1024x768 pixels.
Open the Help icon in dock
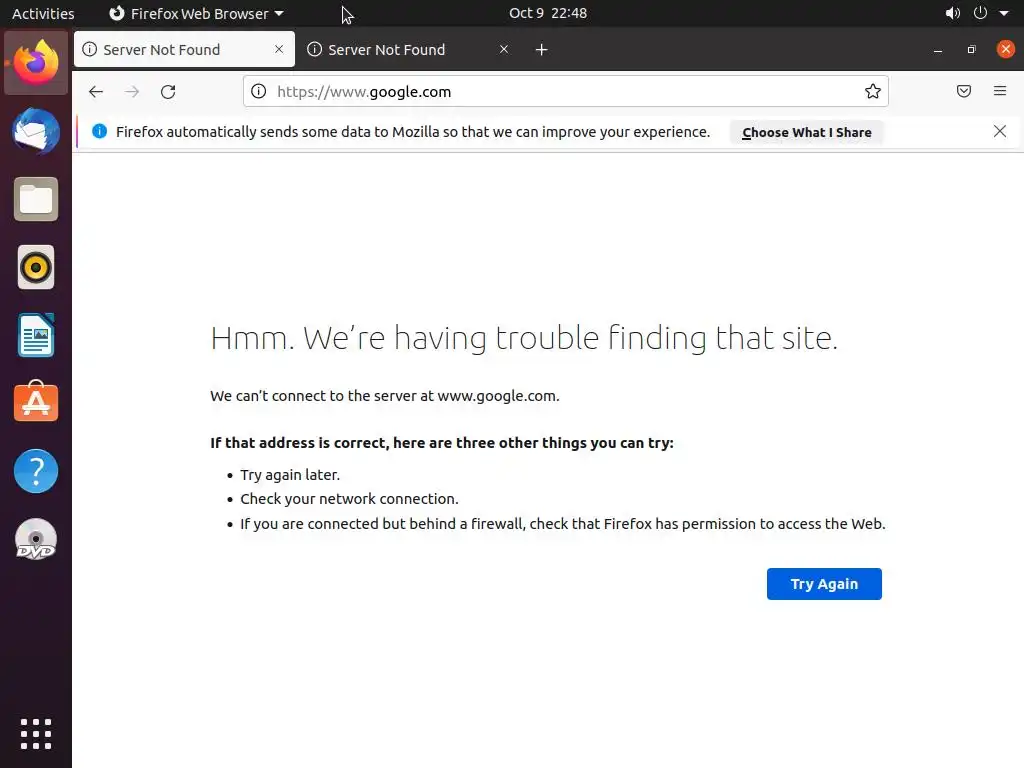click(x=36, y=471)
